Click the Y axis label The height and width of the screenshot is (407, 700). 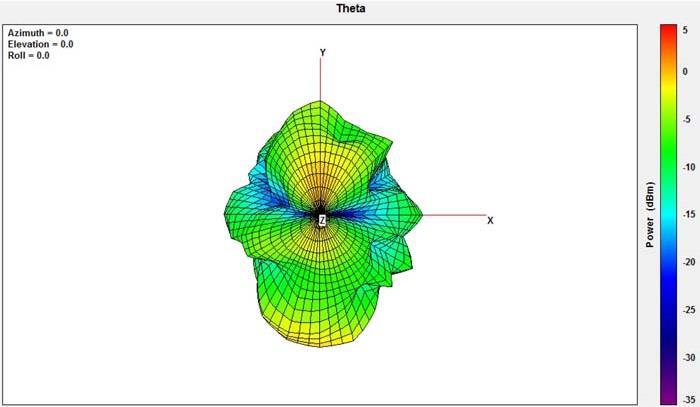pyautogui.click(x=322, y=52)
